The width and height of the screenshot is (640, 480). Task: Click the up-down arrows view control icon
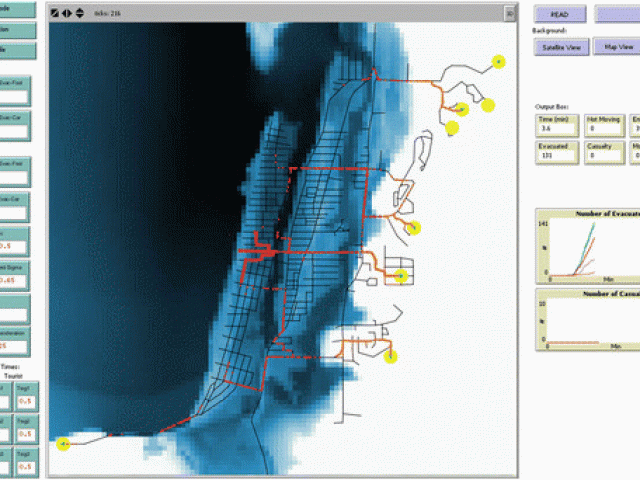click(80, 13)
